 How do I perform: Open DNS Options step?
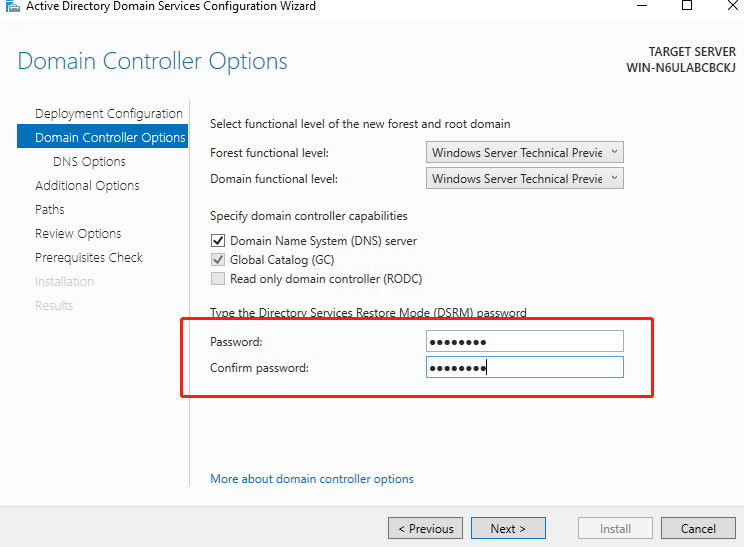pos(89,161)
